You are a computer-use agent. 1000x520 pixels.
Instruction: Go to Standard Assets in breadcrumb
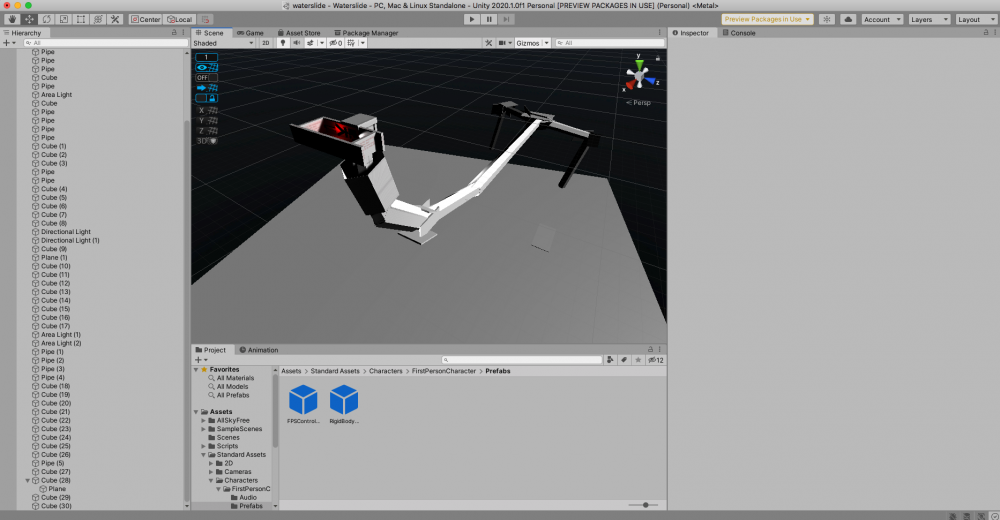(x=335, y=371)
